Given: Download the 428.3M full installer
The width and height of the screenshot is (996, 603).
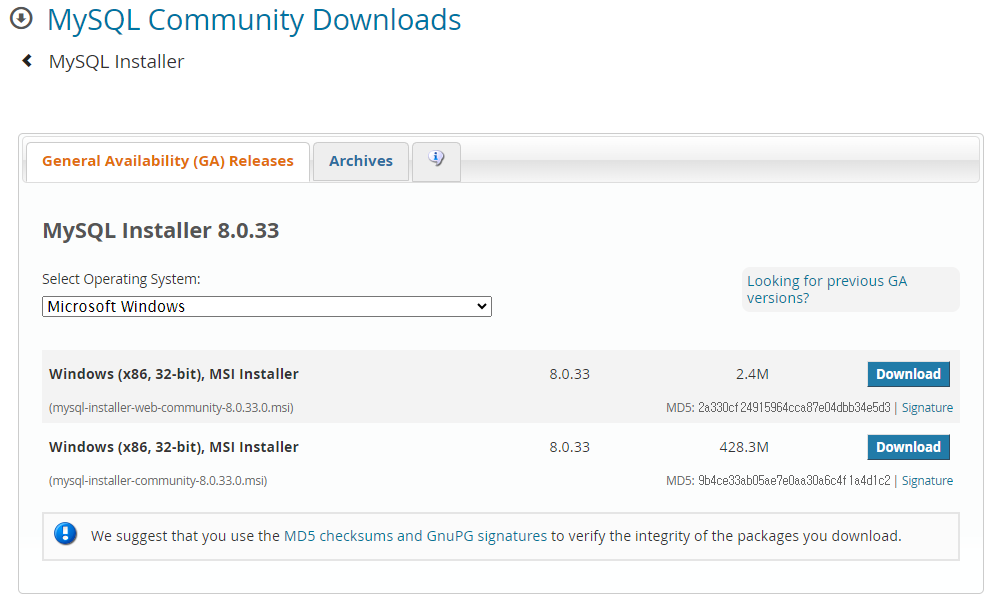Looking at the screenshot, I should click(x=908, y=446).
